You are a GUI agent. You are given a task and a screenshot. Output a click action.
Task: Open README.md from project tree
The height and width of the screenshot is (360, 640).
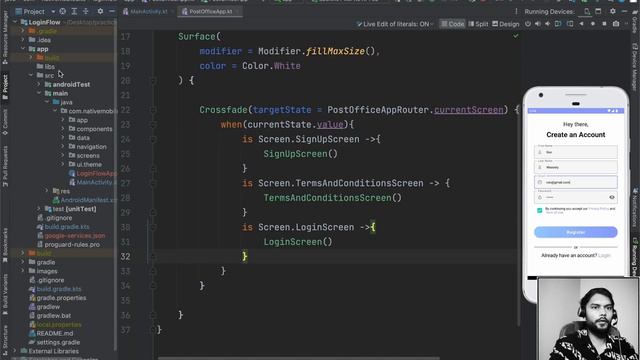click(x=55, y=333)
